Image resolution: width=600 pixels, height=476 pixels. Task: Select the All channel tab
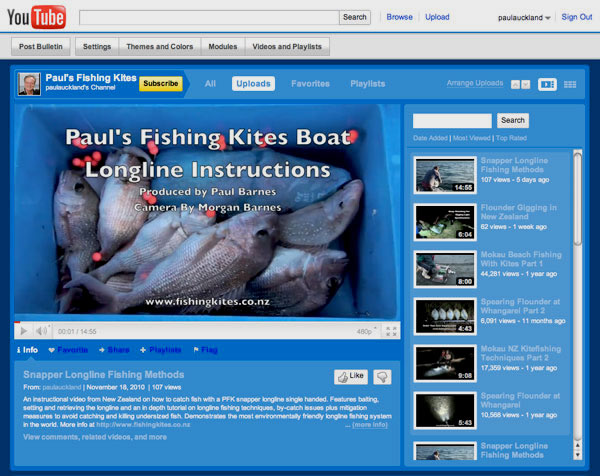click(210, 83)
